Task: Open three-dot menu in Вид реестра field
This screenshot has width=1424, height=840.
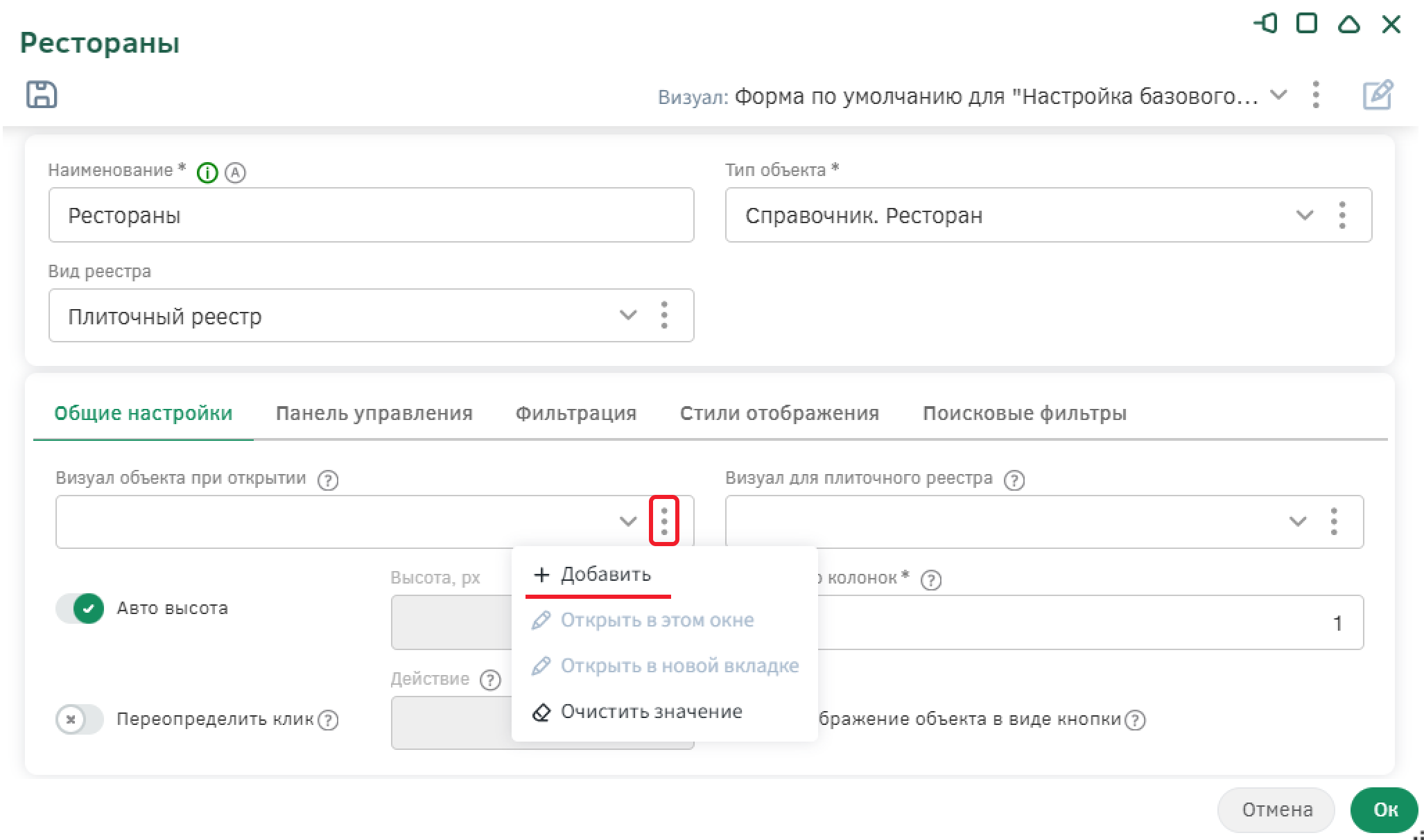Action: (x=664, y=315)
